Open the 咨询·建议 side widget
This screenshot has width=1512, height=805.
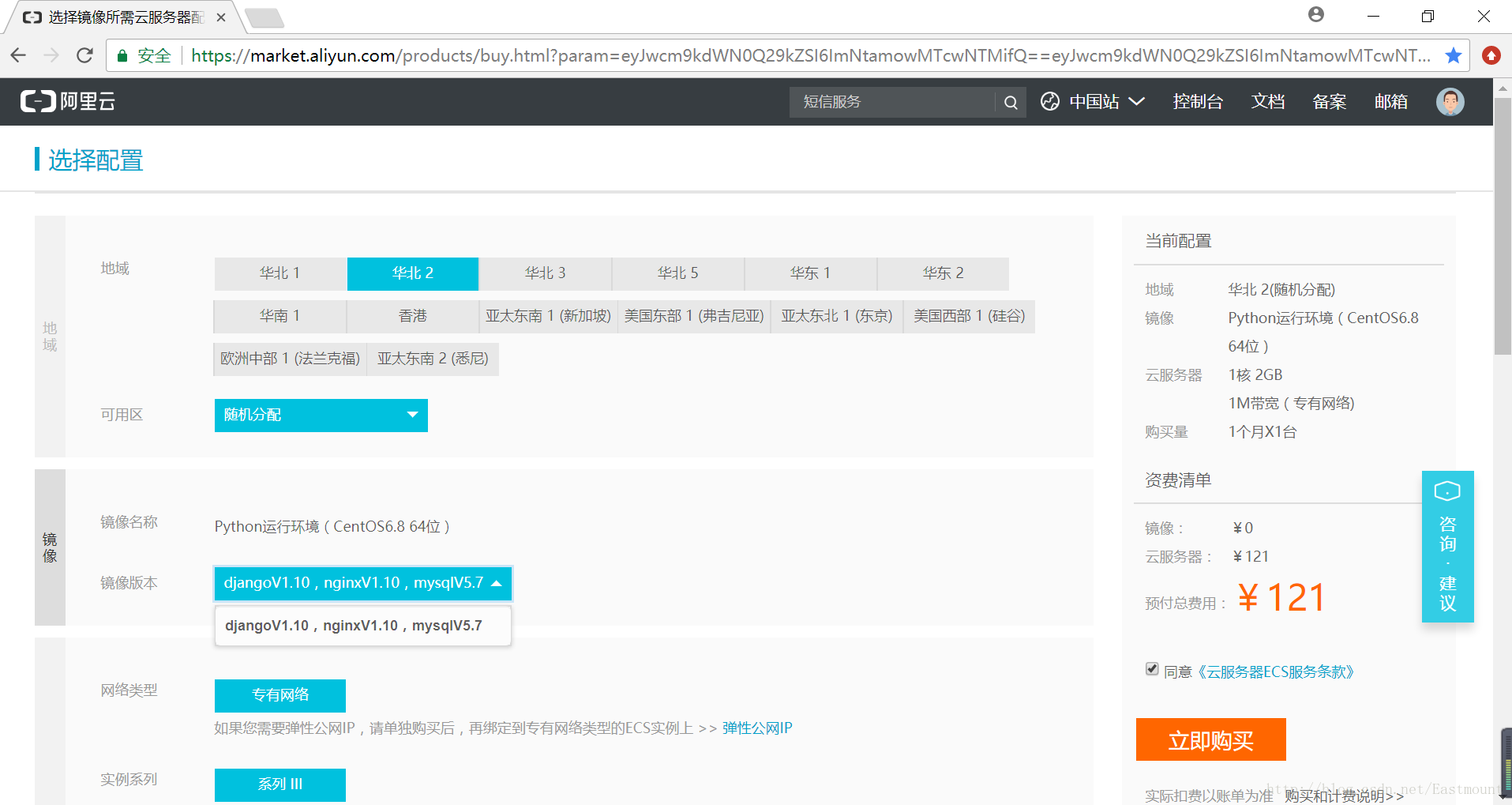tap(1447, 547)
